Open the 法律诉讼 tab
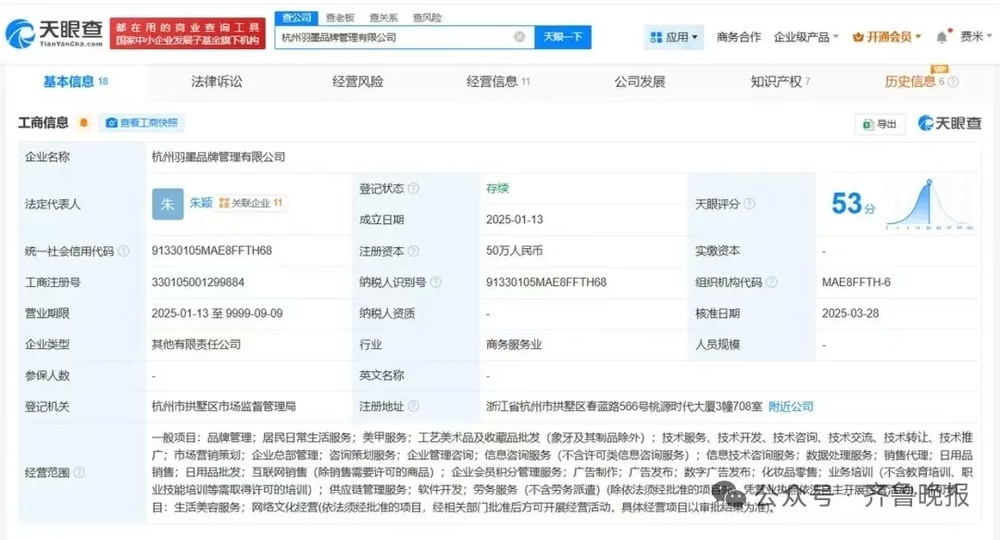The image size is (1000, 540). 217,82
